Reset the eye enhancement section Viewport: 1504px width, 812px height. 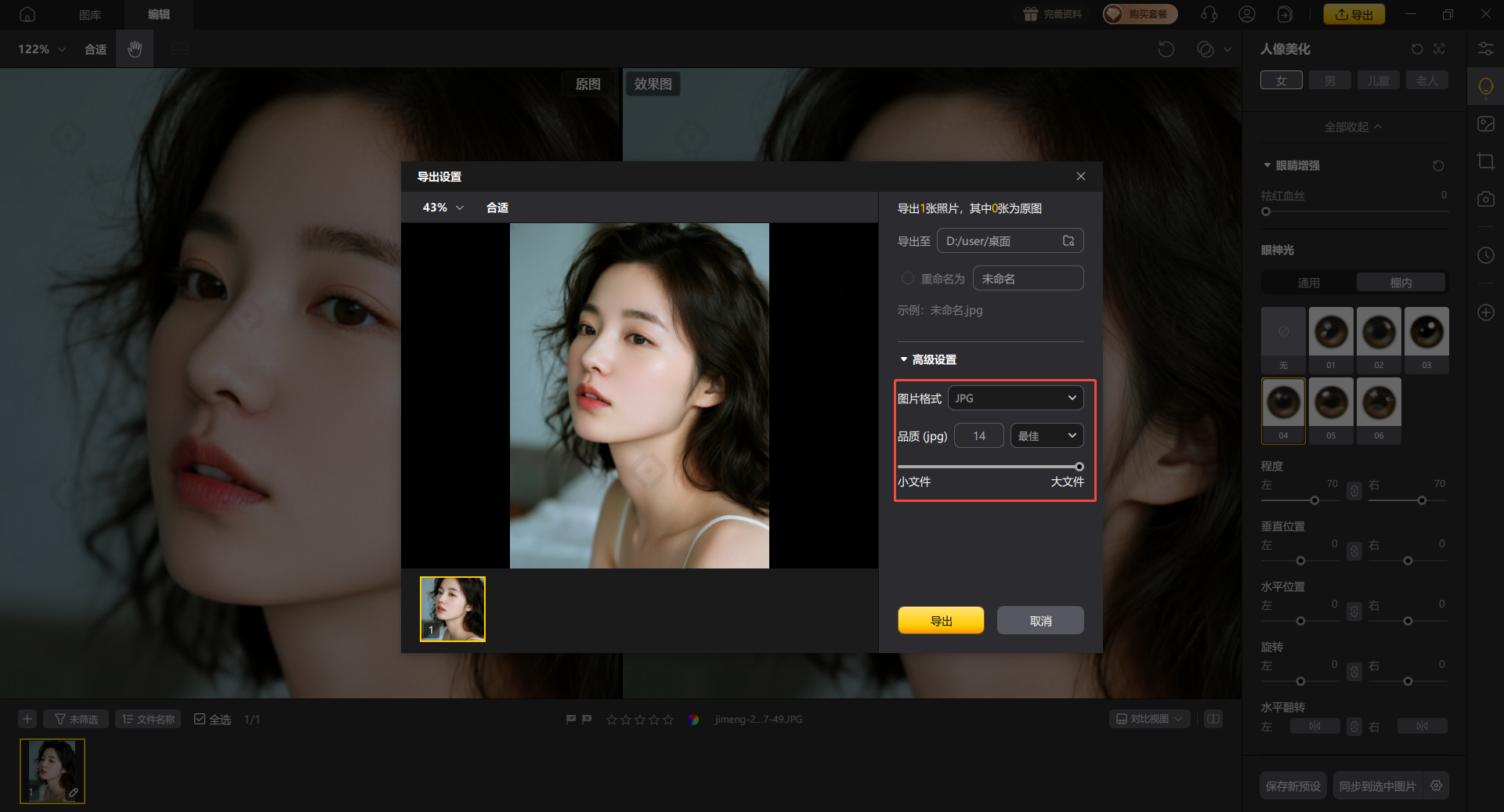pos(1438,165)
